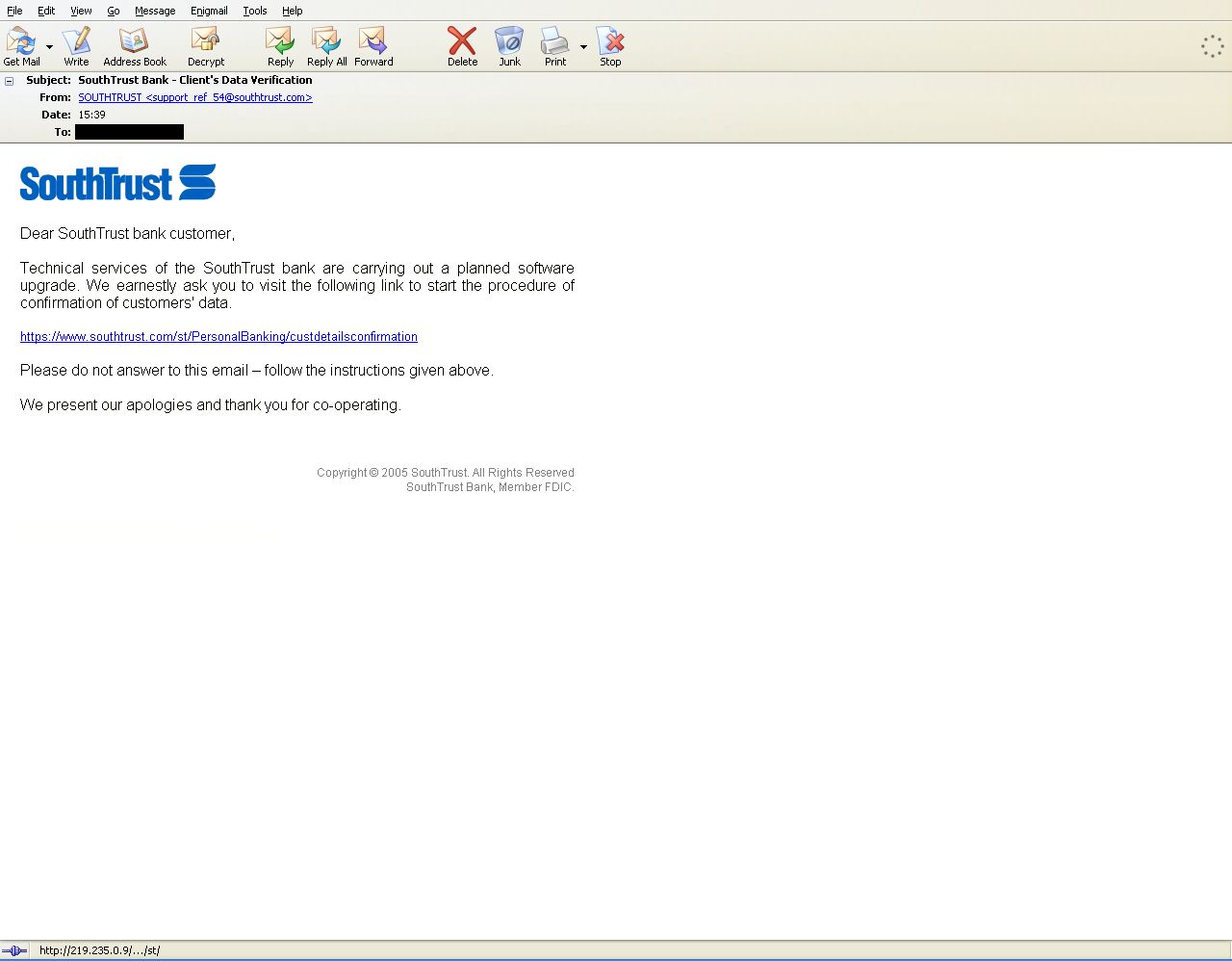This screenshot has width=1232, height=961.
Task: Click the Copyright 2005 SouthTrust footer text
Action: [x=446, y=473]
